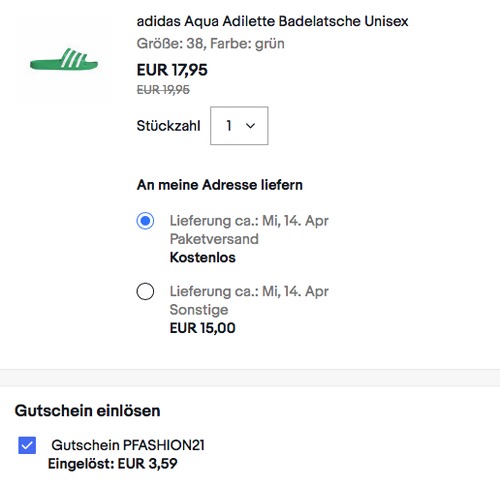
Task: Click the Stückzahl label
Action: point(168,126)
